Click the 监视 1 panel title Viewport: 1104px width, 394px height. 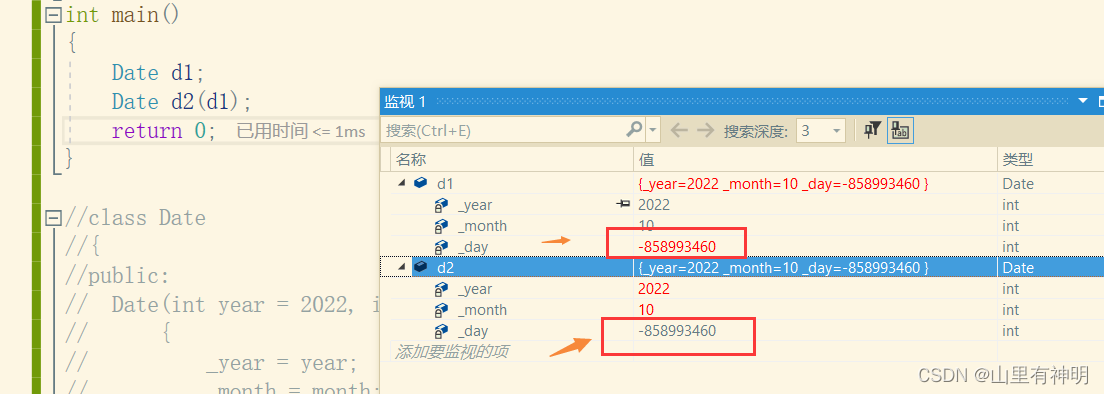(x=405, y=101)
